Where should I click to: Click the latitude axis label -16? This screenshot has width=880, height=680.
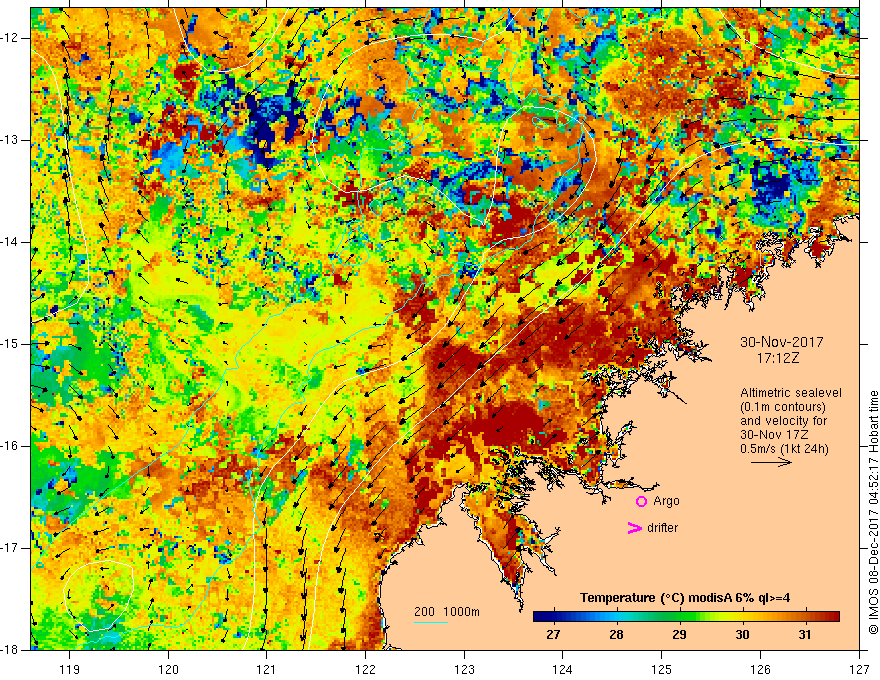11,447
